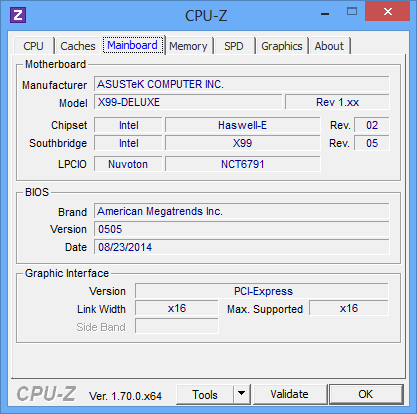This screenshot has height=414, width=417.
Task: Select BIOS version value 0505
Action: (x=242, y=229)
